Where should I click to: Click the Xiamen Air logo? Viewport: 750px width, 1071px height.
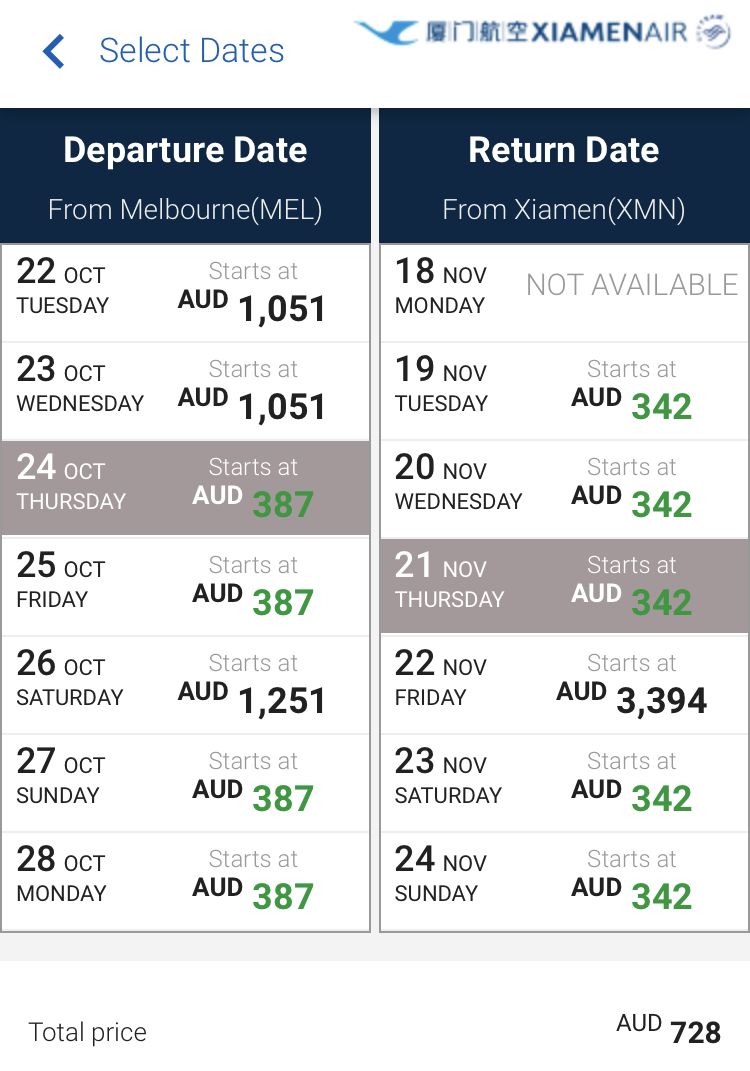point(542,32)
